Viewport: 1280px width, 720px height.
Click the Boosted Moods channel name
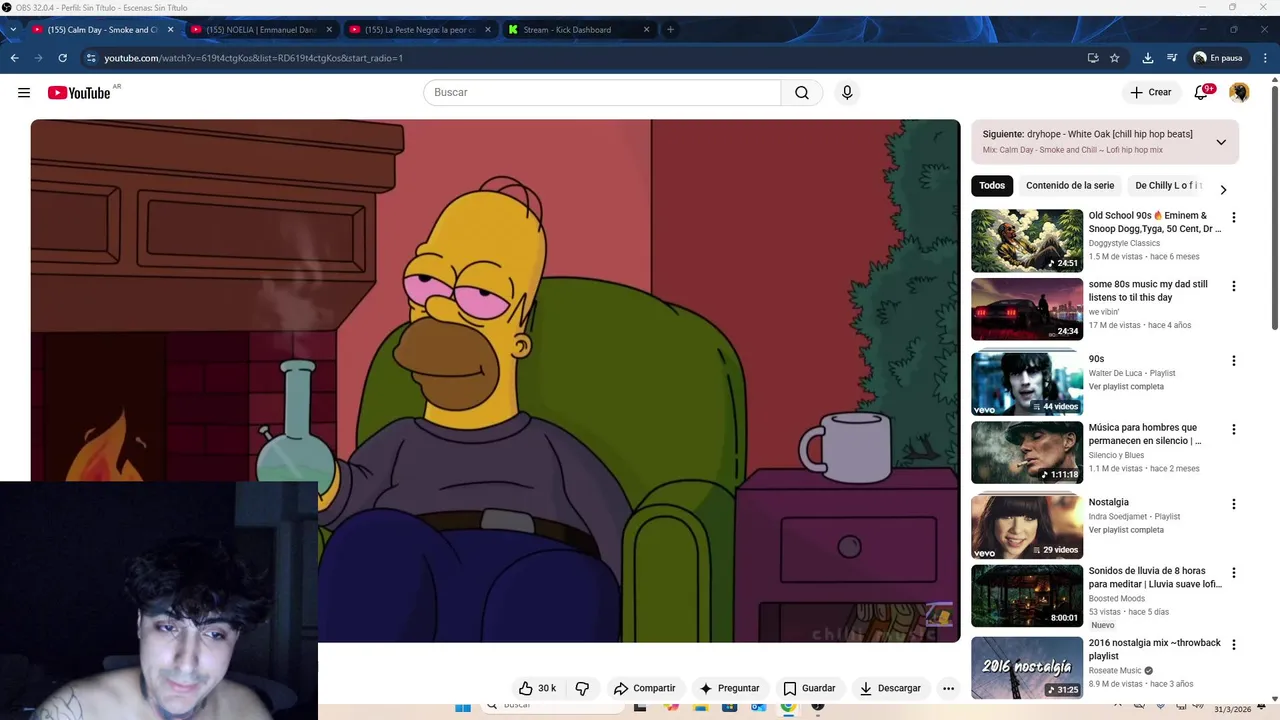[1117, 599]
